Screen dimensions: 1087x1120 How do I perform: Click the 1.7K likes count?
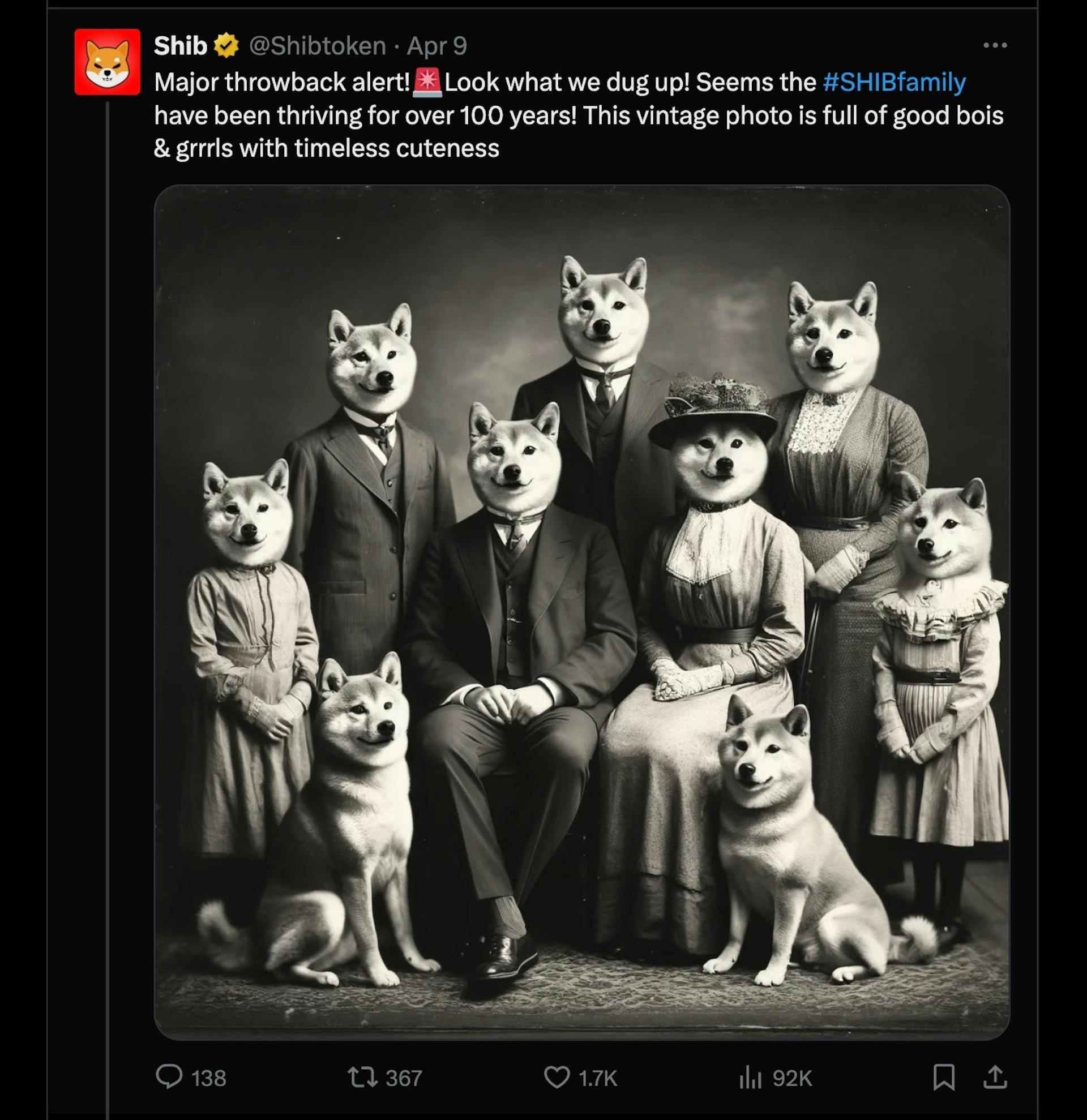pos(598,1078)
